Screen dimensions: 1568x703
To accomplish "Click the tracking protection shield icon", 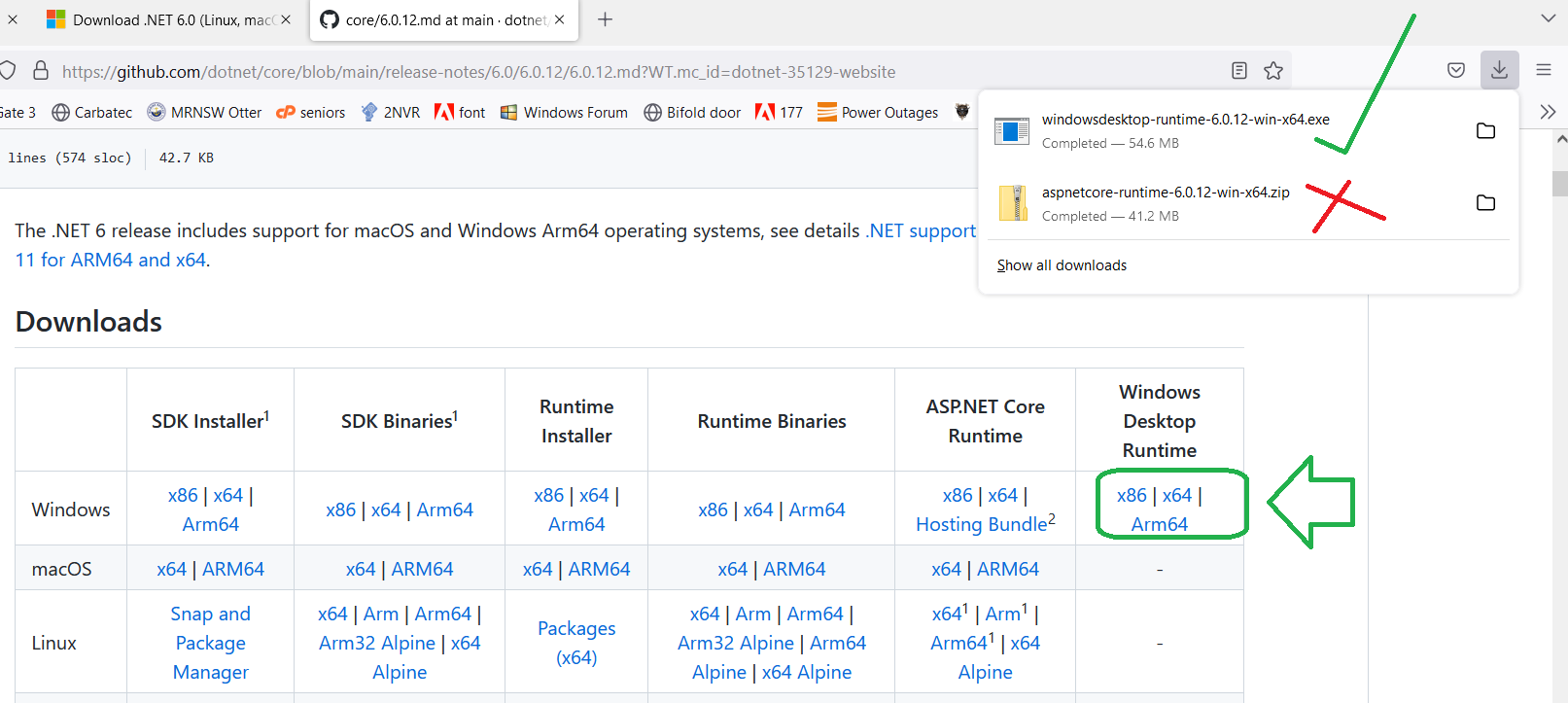I will pos(8,71).
